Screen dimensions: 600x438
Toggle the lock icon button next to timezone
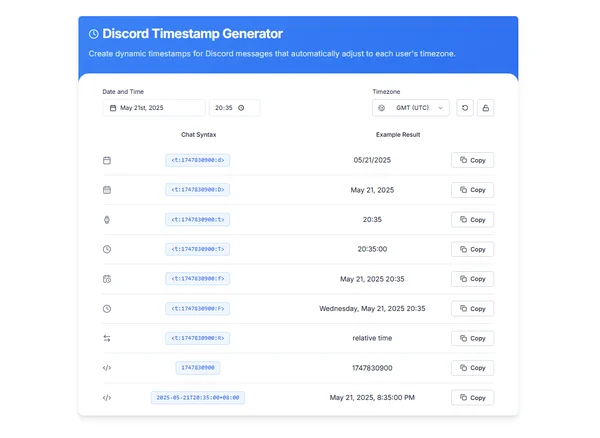point(485,108)
